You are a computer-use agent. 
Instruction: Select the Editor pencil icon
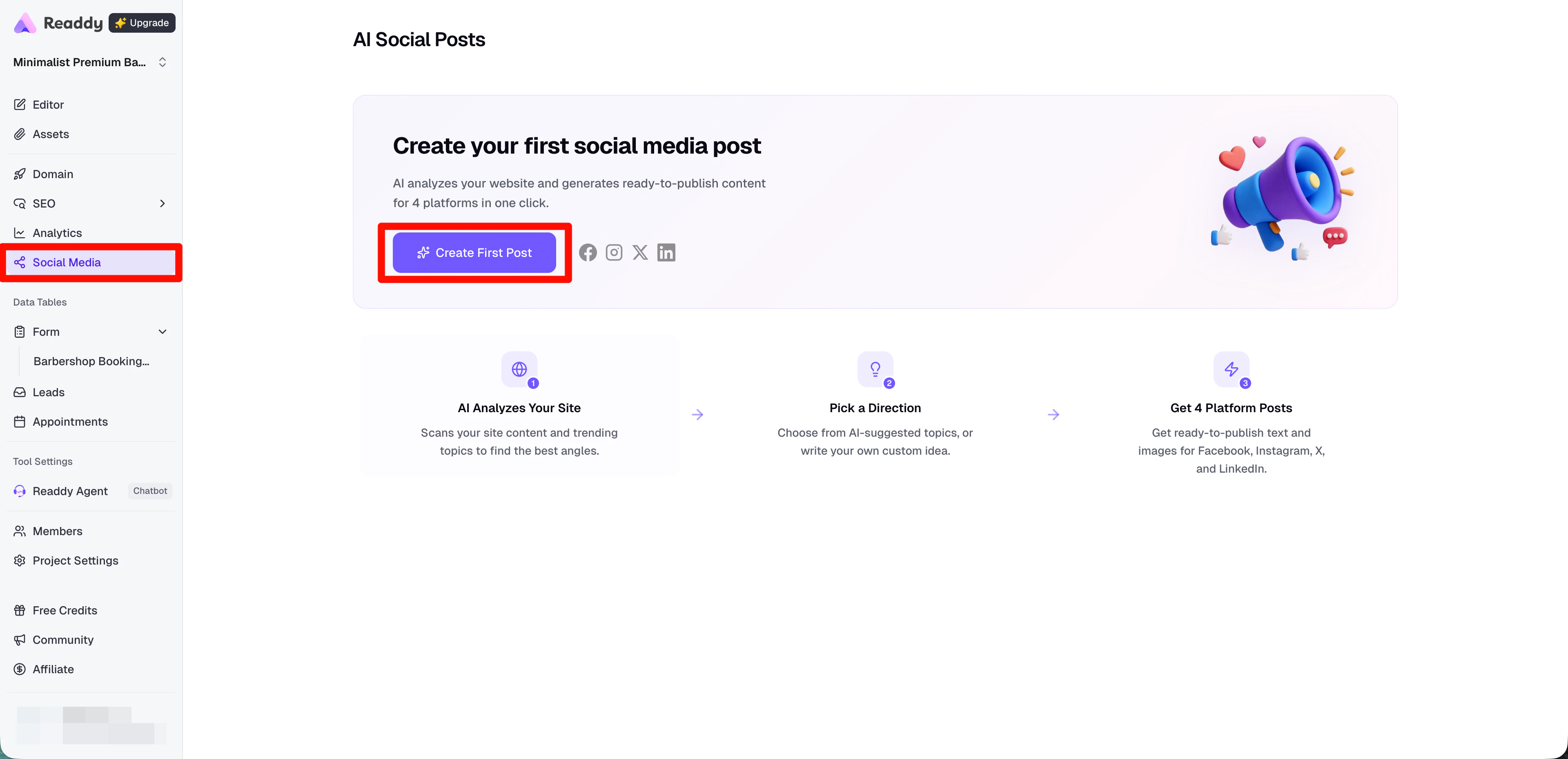coord(20,104)
